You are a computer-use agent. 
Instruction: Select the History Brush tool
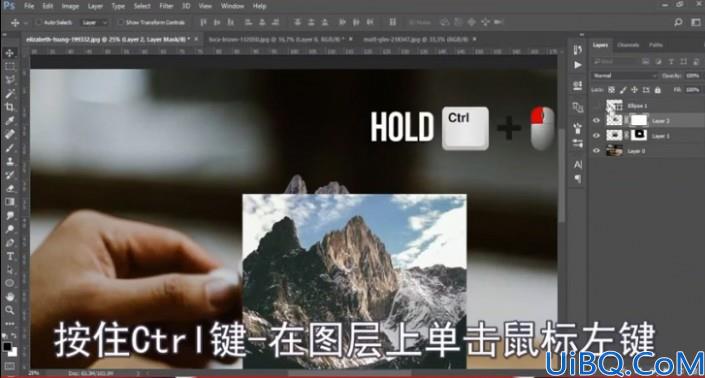(x=9, y=174)
